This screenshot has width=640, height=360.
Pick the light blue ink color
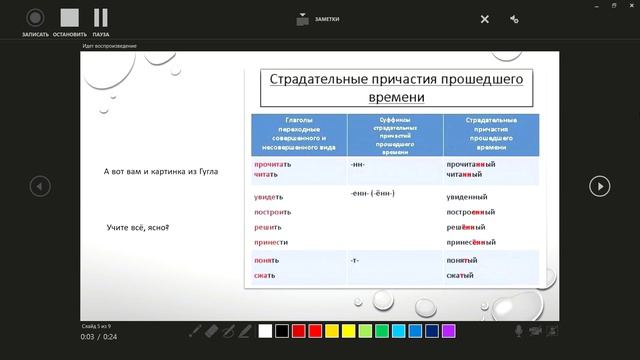[398, 331]
